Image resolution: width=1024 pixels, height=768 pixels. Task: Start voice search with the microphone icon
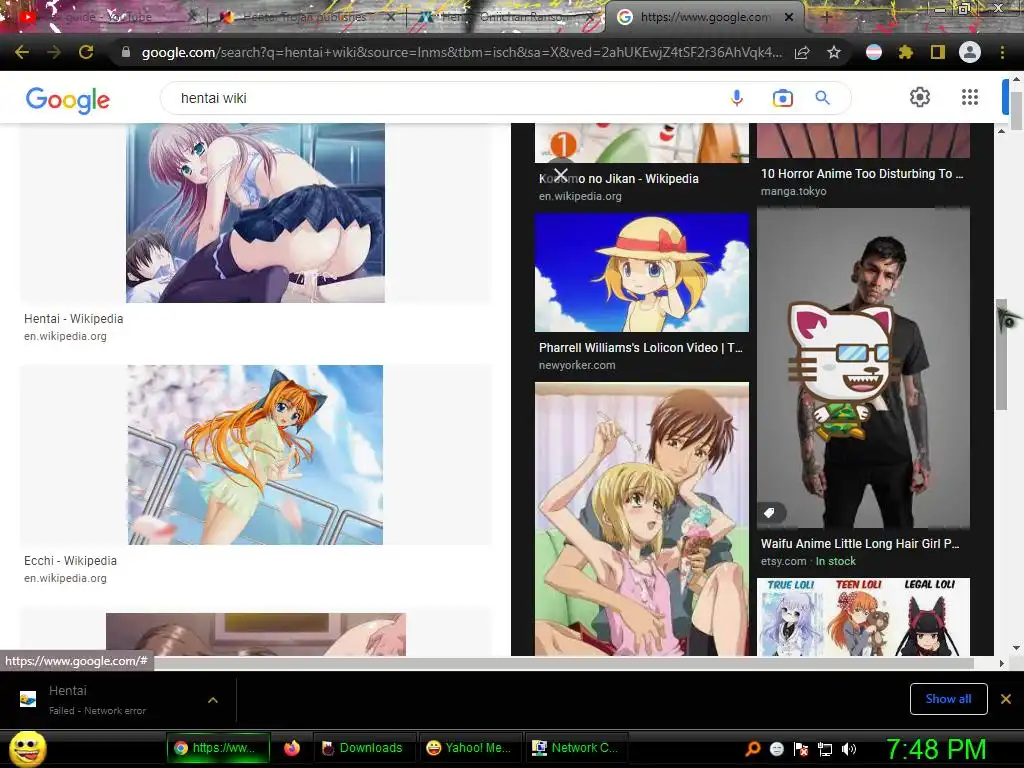coord(737,98)
